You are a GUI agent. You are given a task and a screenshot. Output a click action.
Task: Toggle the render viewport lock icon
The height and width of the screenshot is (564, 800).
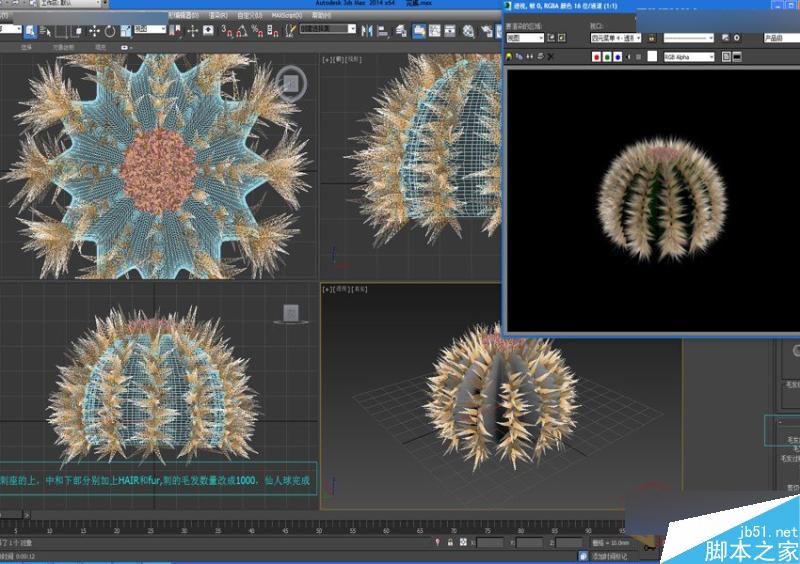coord(652,38)
